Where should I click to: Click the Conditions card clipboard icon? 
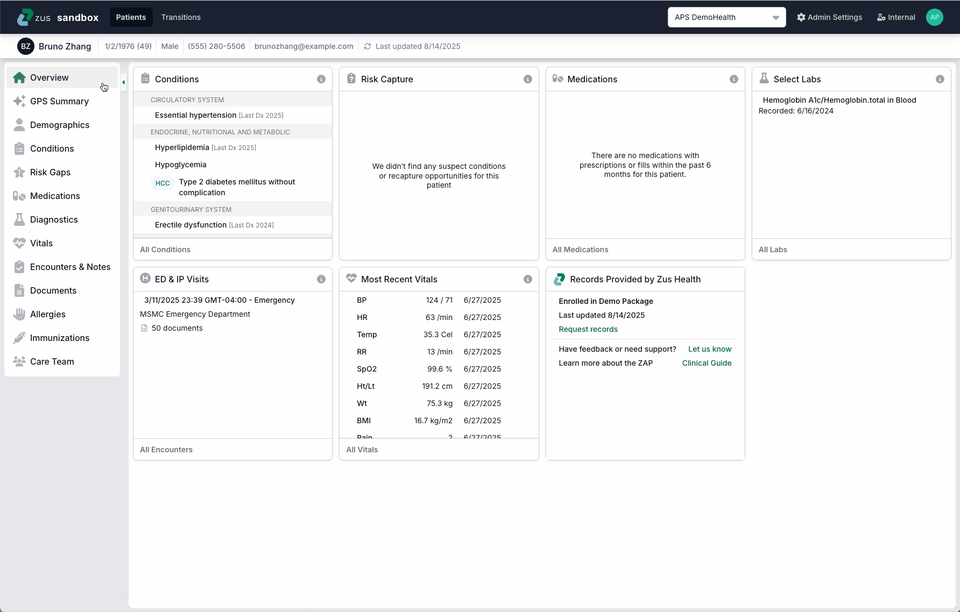click(x=145, y=78)
